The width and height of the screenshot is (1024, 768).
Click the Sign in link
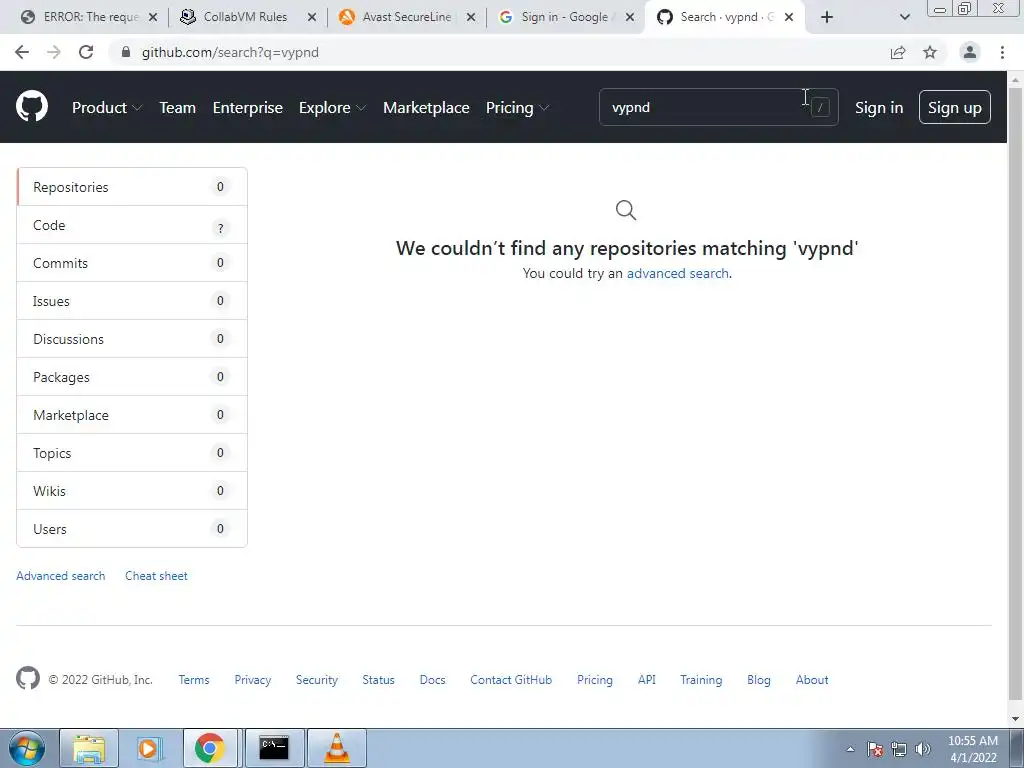879,108
